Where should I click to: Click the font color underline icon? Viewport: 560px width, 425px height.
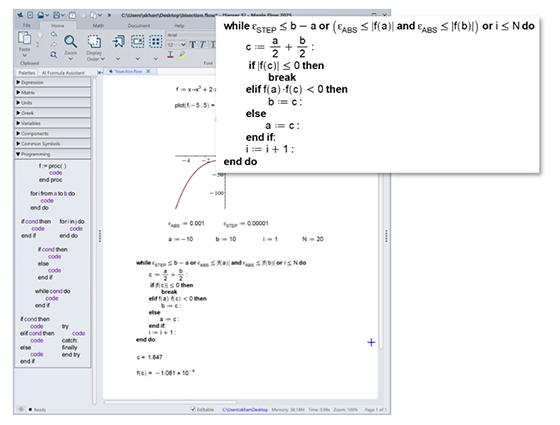click(170, 55)
